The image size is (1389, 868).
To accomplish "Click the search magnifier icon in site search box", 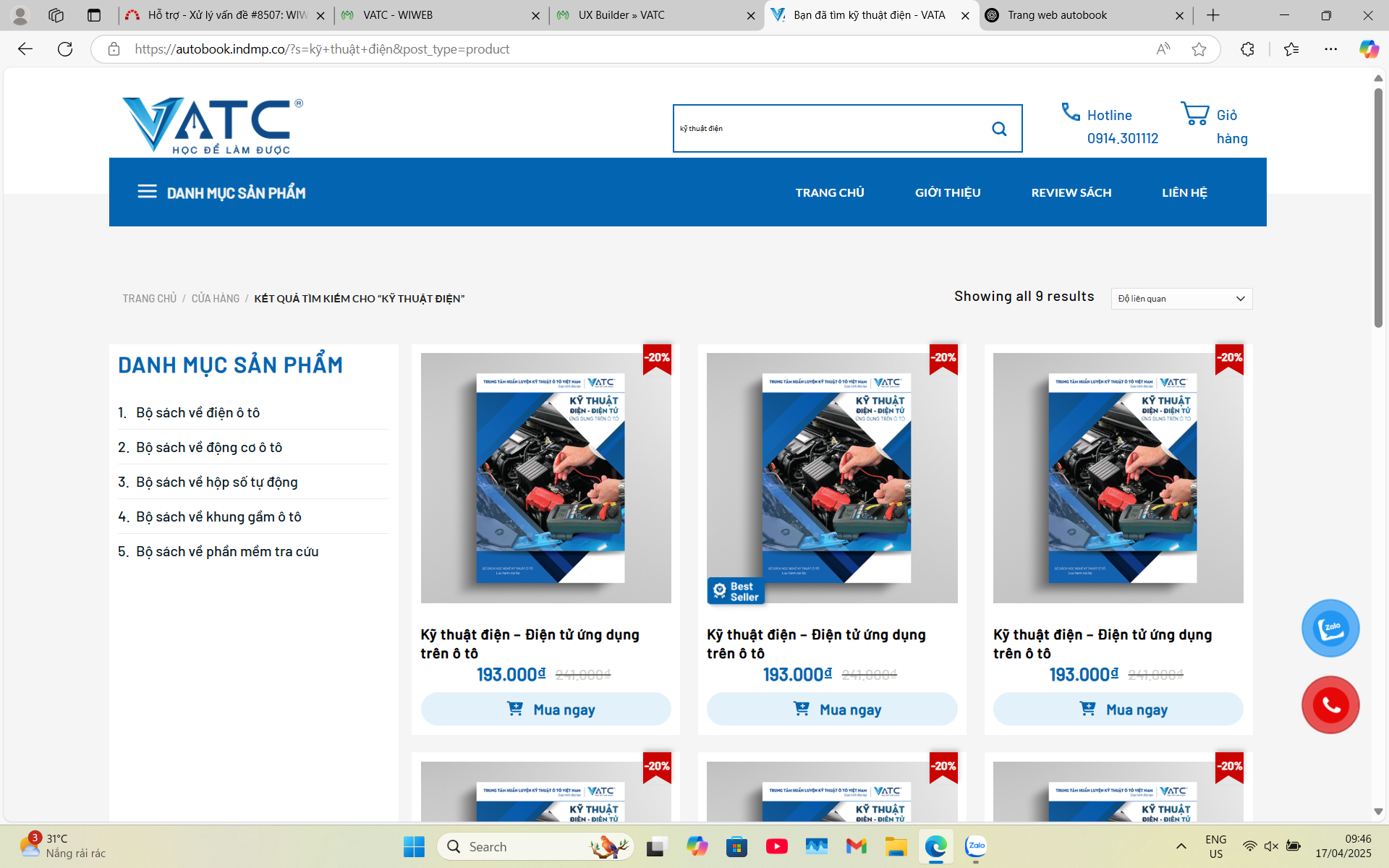I will (x=999, y=129).
